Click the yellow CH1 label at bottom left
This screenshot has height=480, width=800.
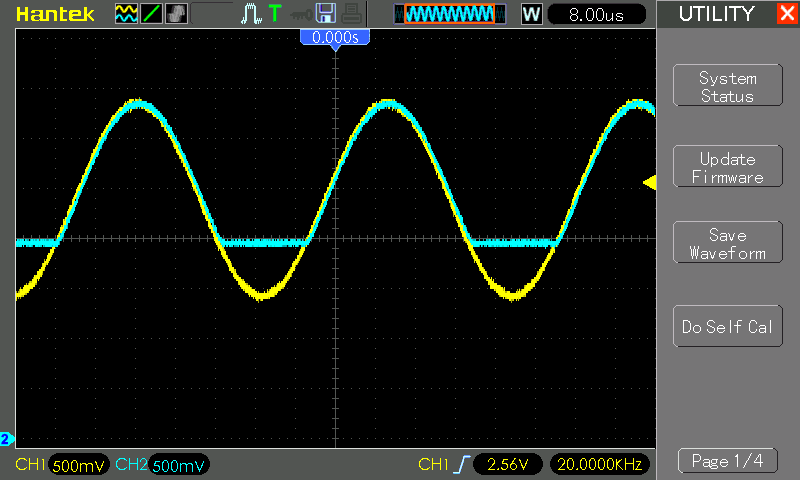31,464
